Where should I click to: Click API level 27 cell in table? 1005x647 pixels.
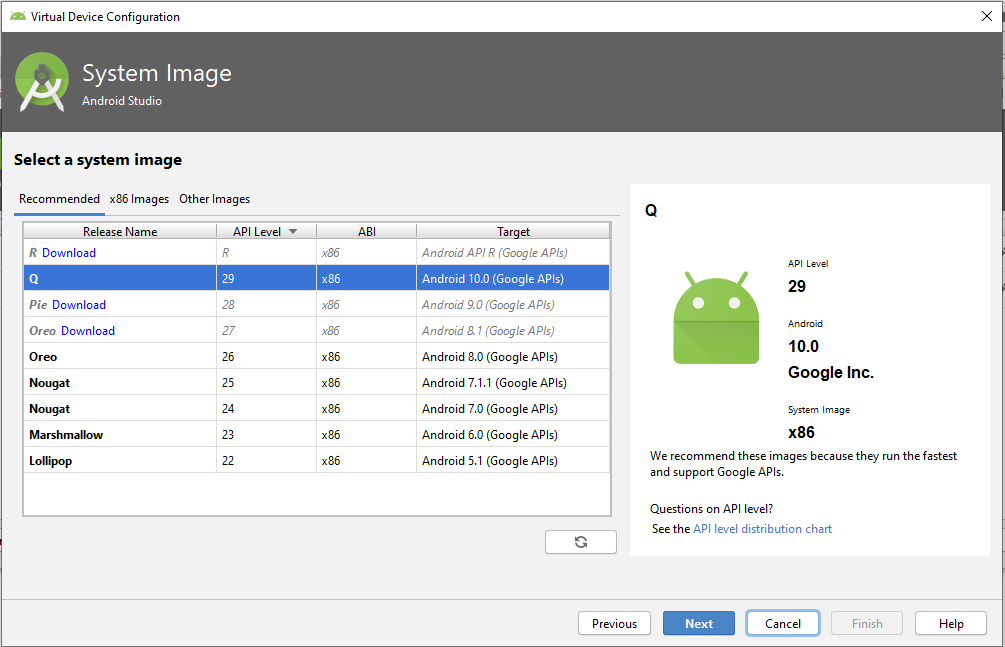267,331
